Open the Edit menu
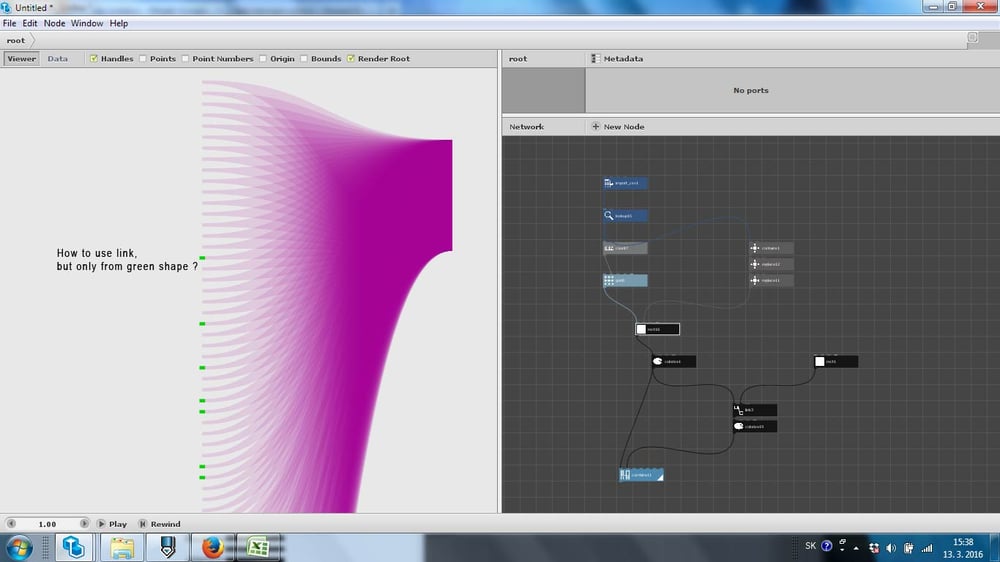The width and height of the screenshot is (1000, 562). [x=30, y=23]
